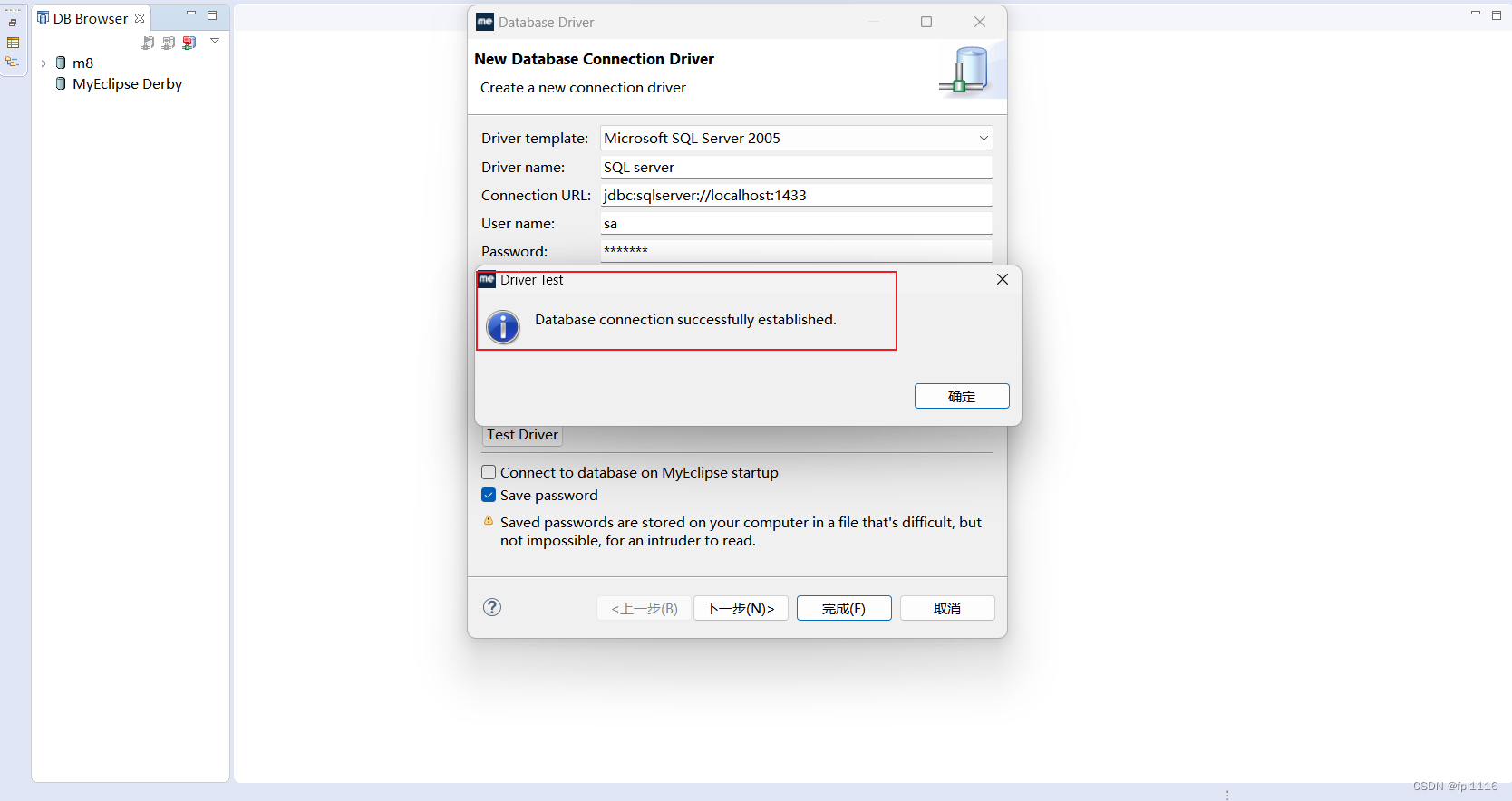This screenshot has width=1512, height=801.
Task: Click the 'New Database Connection Driver' heading
Action: click(594, 59)
